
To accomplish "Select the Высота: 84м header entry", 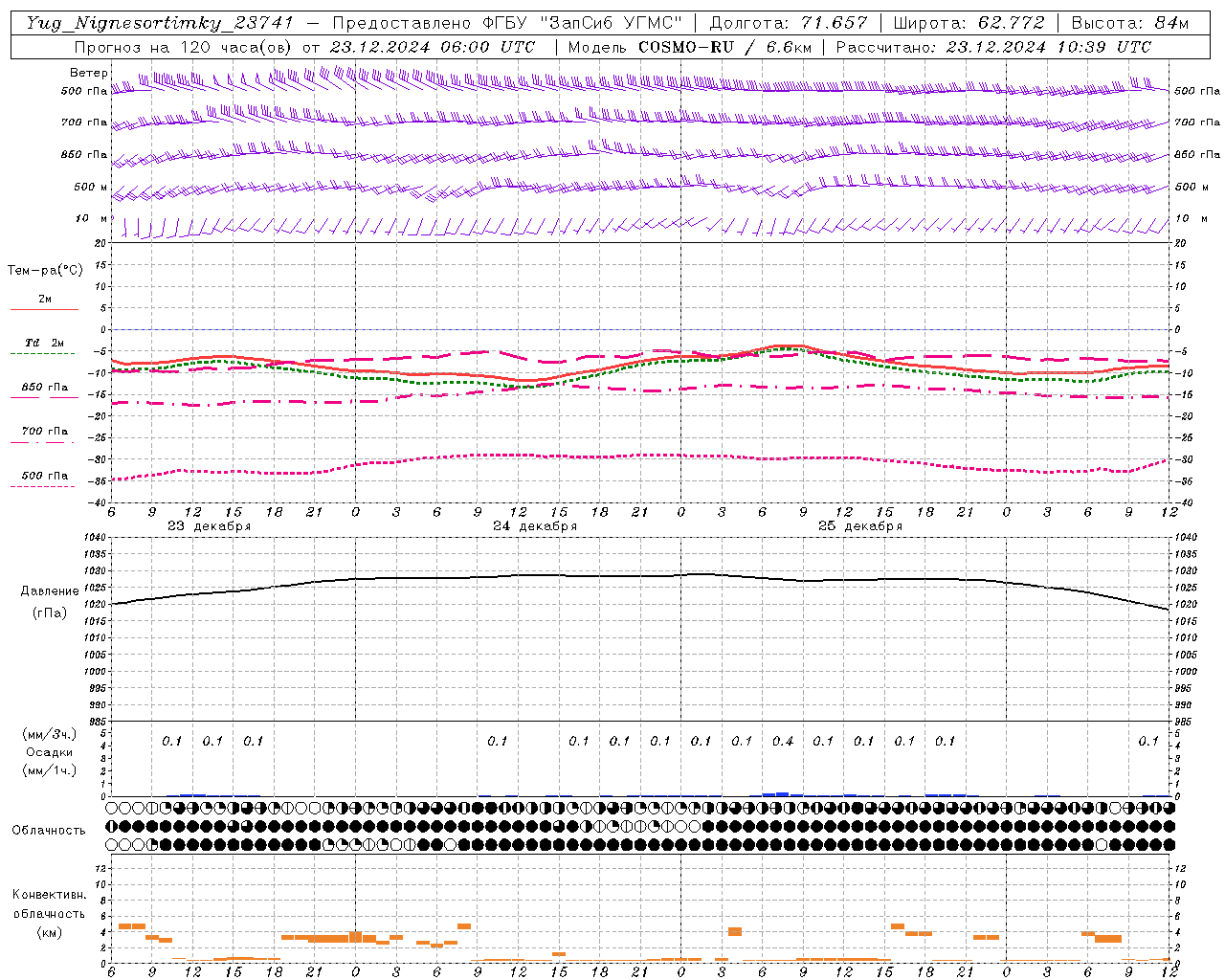I will point(1129,23).
